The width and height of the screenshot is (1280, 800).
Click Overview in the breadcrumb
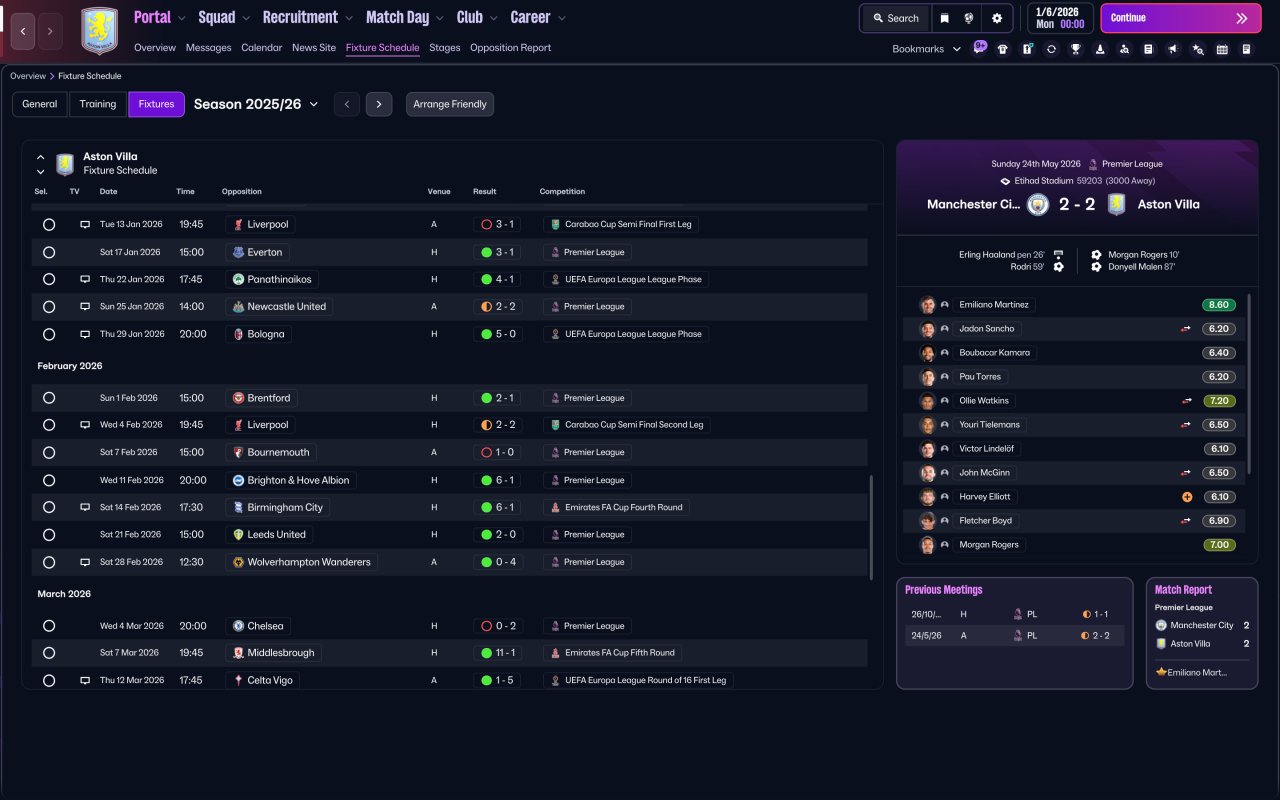(x=28, y=76)
